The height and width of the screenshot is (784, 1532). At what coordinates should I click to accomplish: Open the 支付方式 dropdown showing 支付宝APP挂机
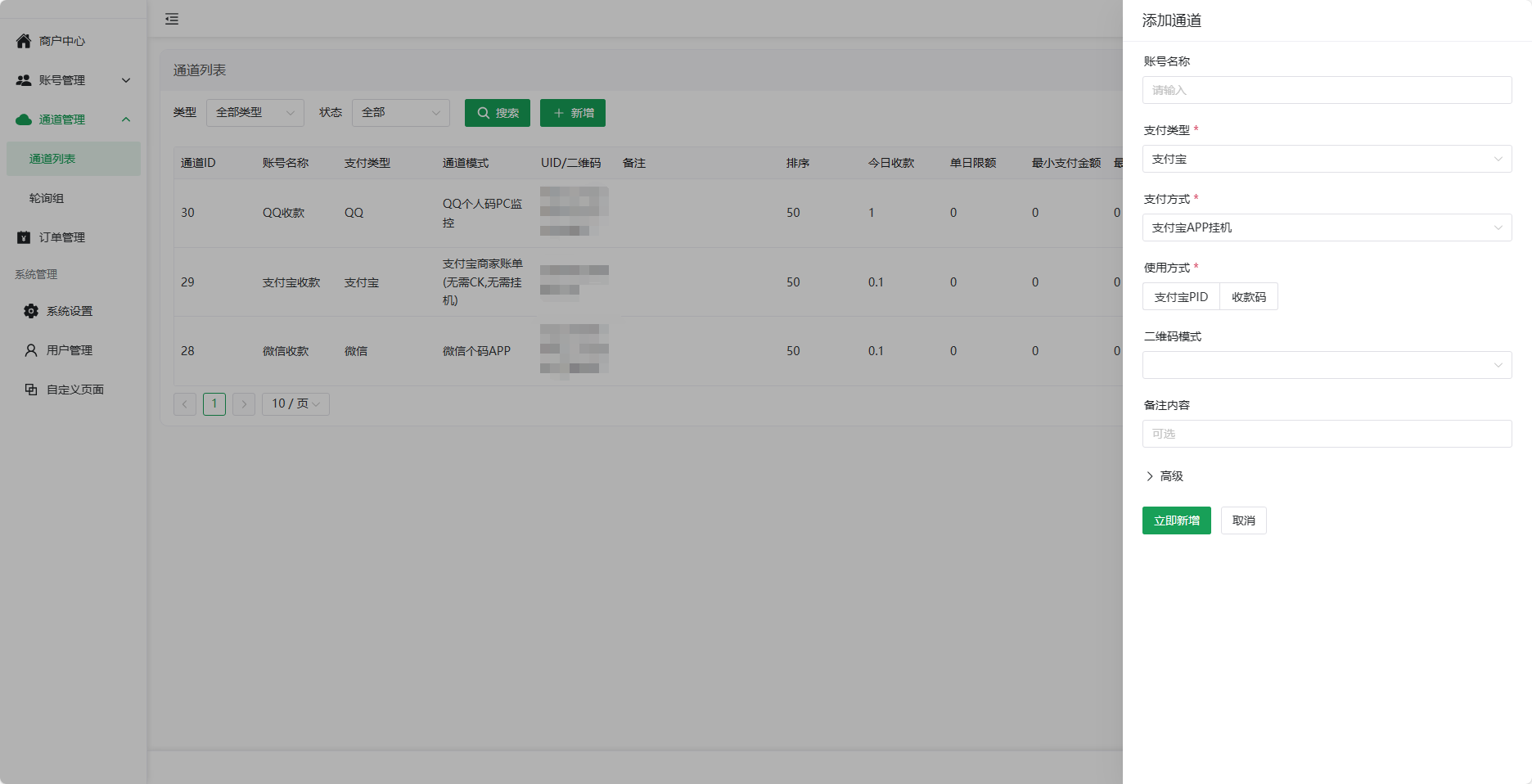point(1326,228)
